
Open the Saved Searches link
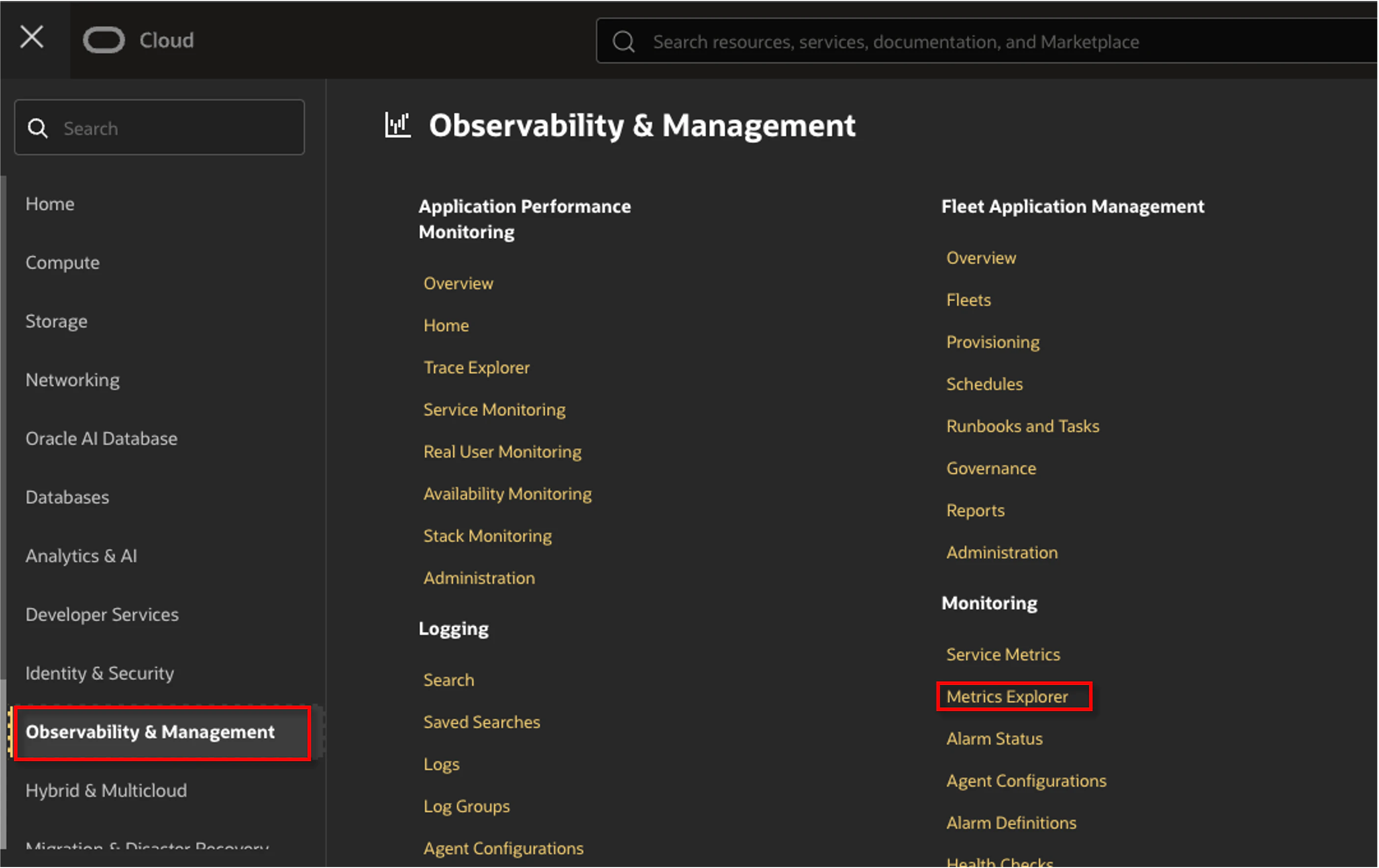tap(482, 722)
